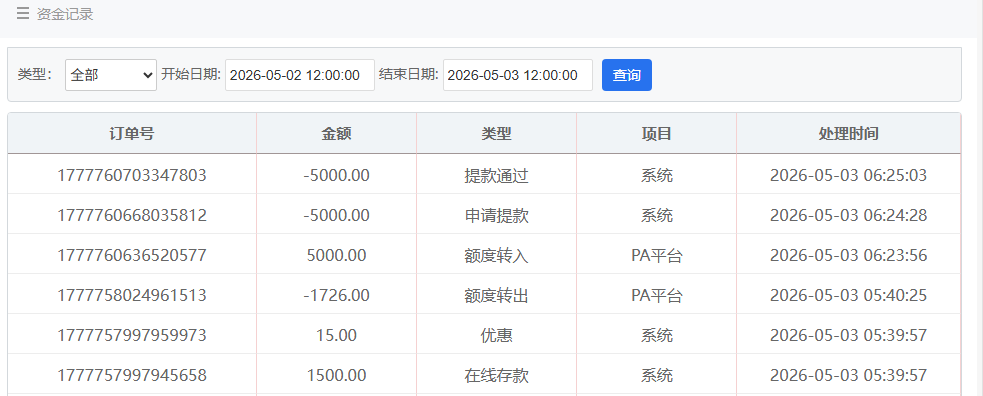Click 05:39:57 timestamp in 优惠 row
This screenshot has width=983, height=396.
tap(848, 335)
